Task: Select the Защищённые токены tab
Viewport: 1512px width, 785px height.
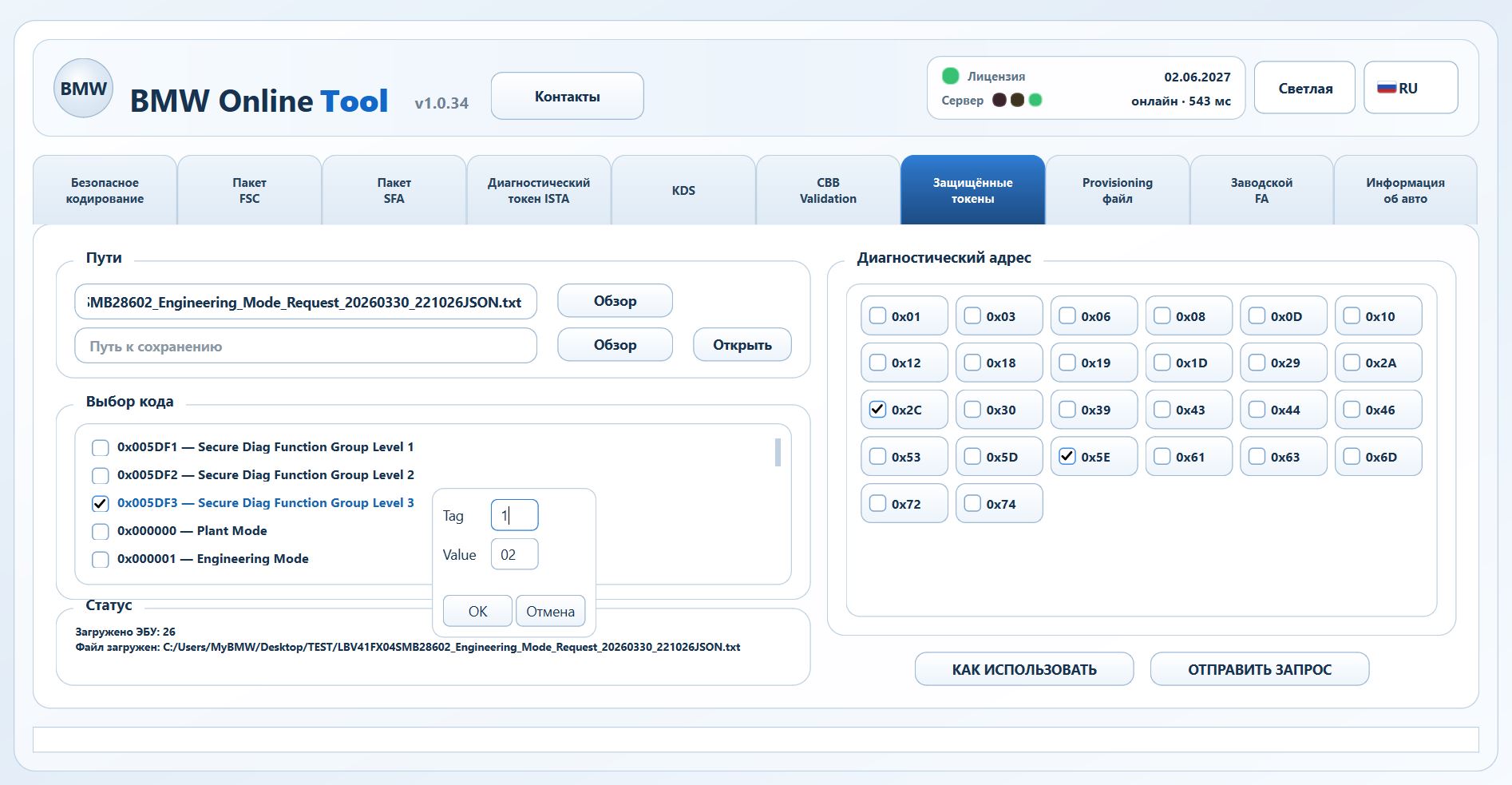Action: (x=972, y=190)
